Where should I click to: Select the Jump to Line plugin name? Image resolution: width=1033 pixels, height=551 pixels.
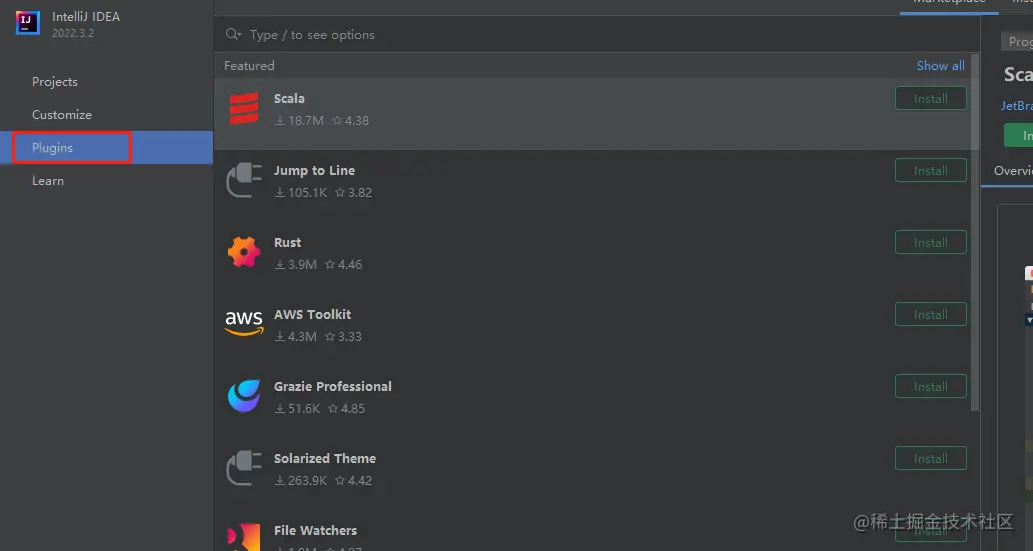pyautogui.click(x=314, y=170)
